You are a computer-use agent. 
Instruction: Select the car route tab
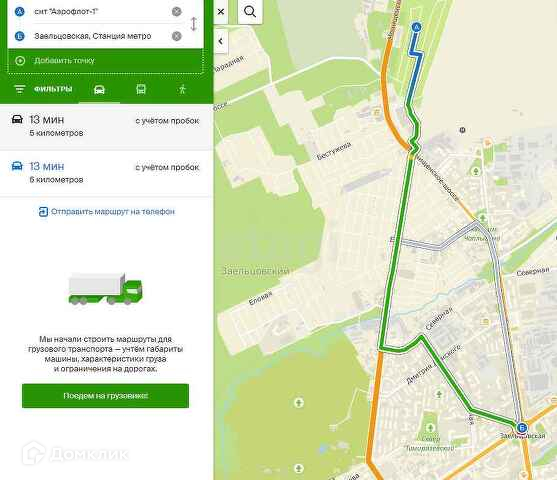(99, 90)
